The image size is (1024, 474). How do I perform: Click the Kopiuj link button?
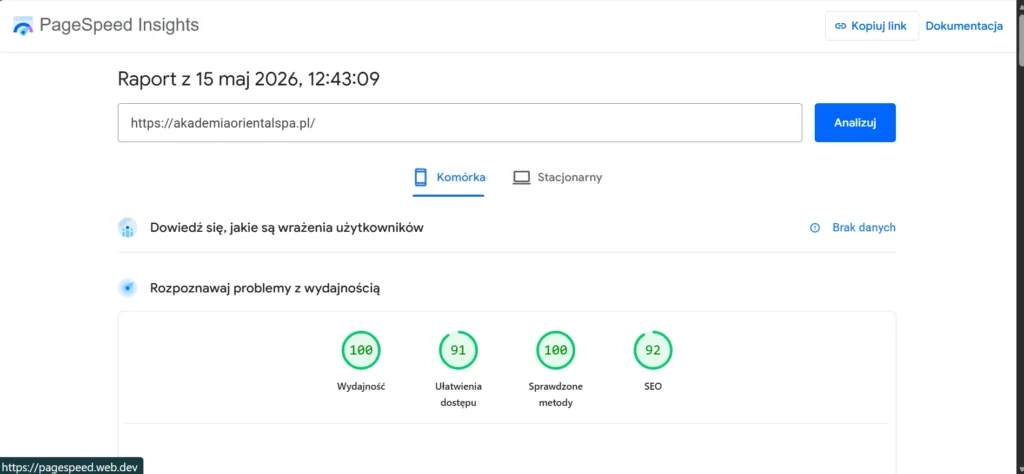[871, 26]
